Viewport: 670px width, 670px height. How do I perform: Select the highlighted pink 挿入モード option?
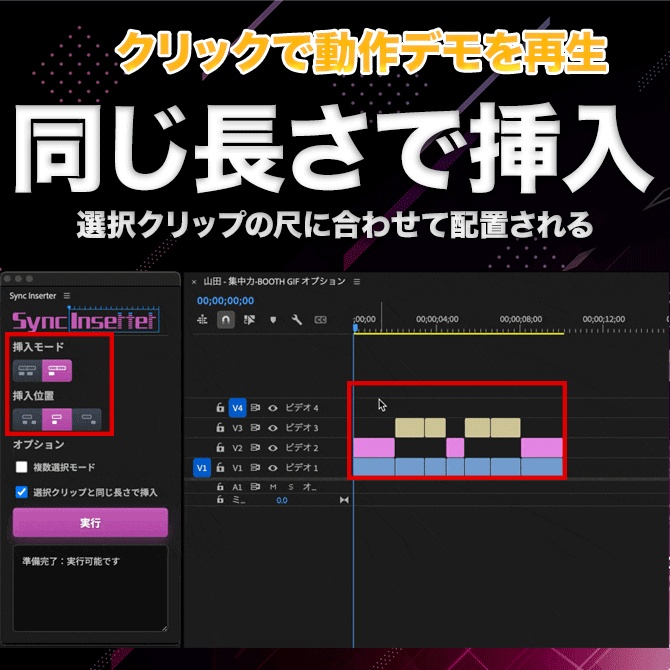[x=57, y=370]
